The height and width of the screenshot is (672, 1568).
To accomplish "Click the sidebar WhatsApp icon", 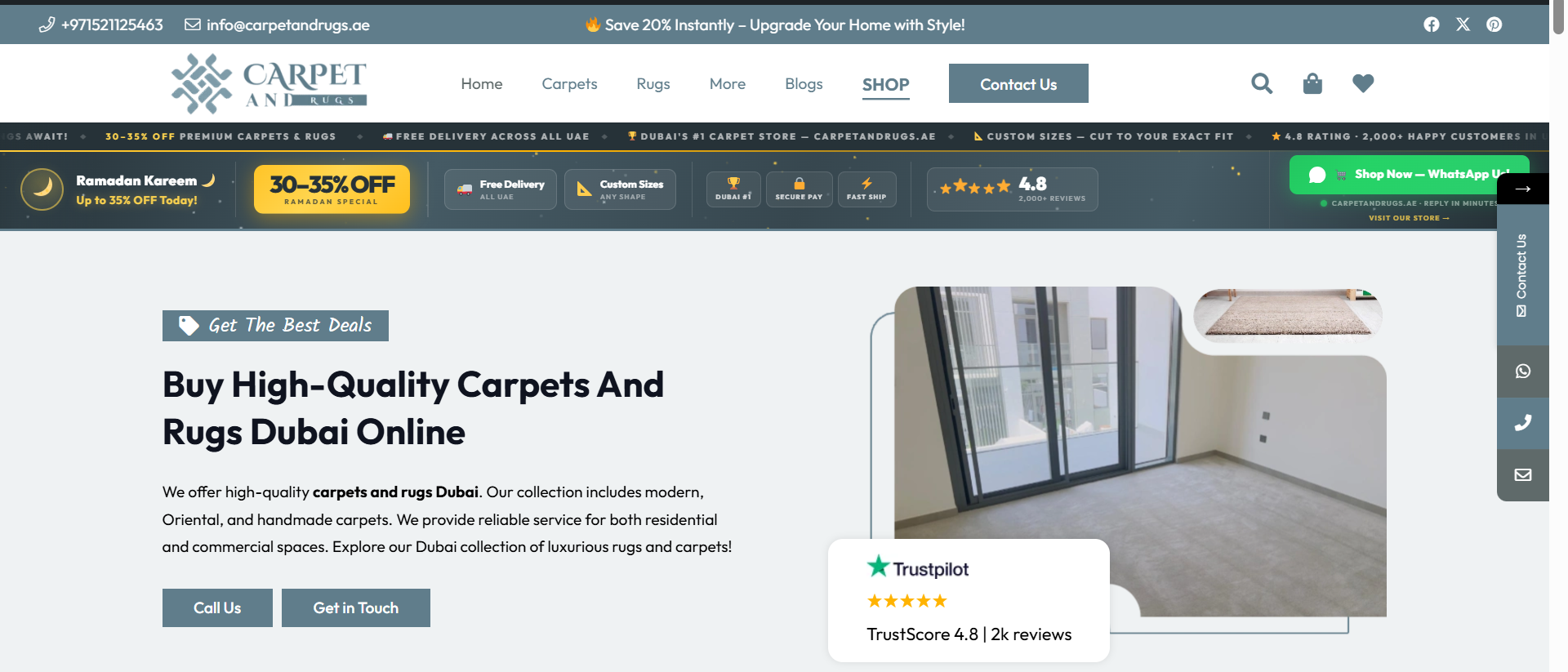I will click(x=1522, y=372).
